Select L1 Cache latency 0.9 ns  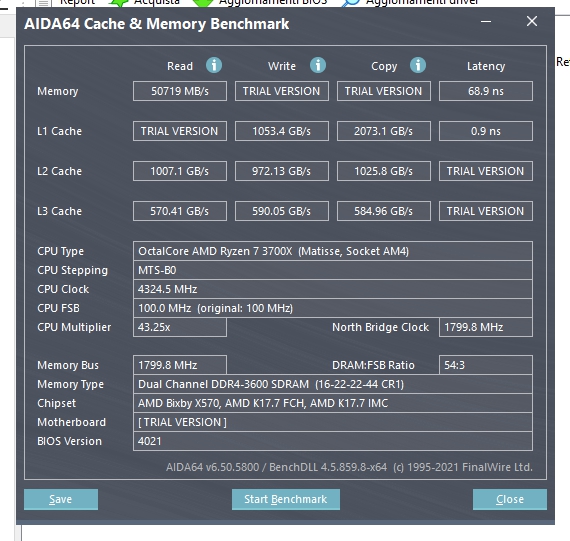[x=486, y=131]
